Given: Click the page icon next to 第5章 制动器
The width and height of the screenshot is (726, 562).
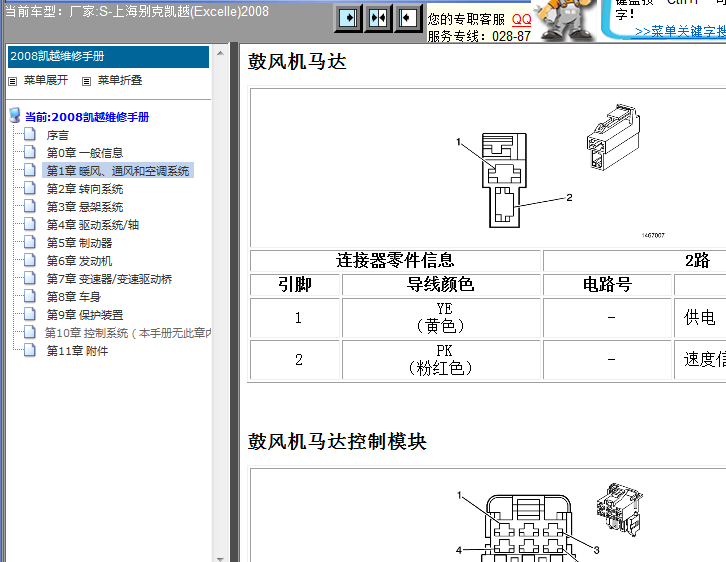Looking at the screenshot, I should click(30, 243).
